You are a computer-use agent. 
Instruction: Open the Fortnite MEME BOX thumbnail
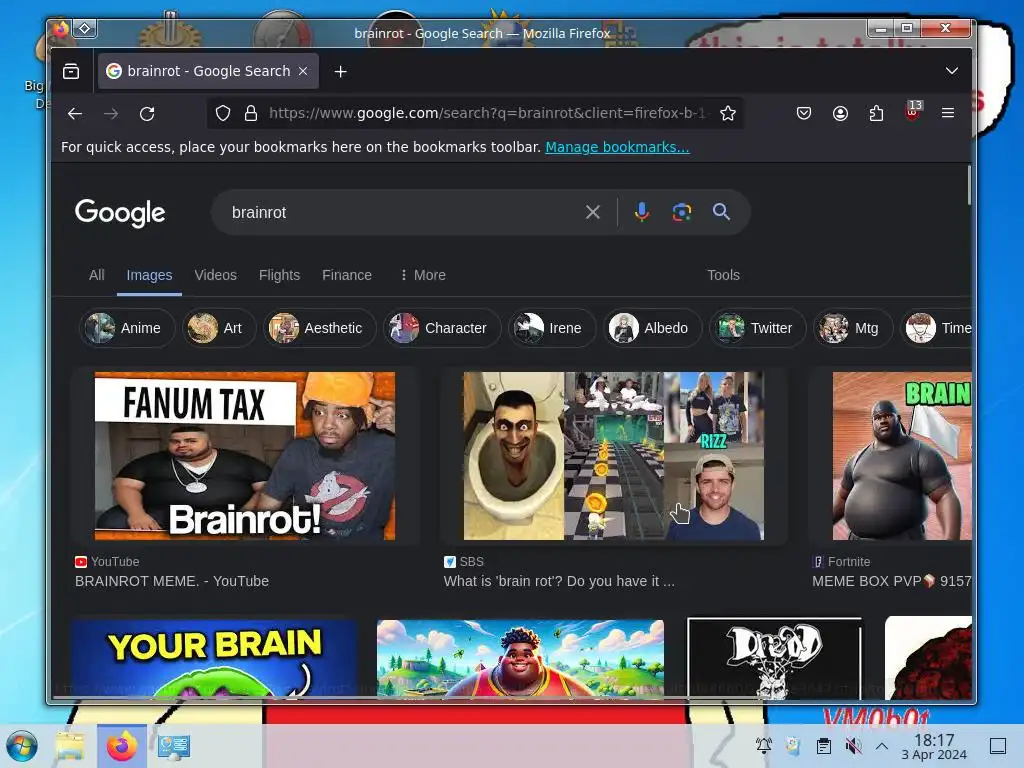[902, 456]
